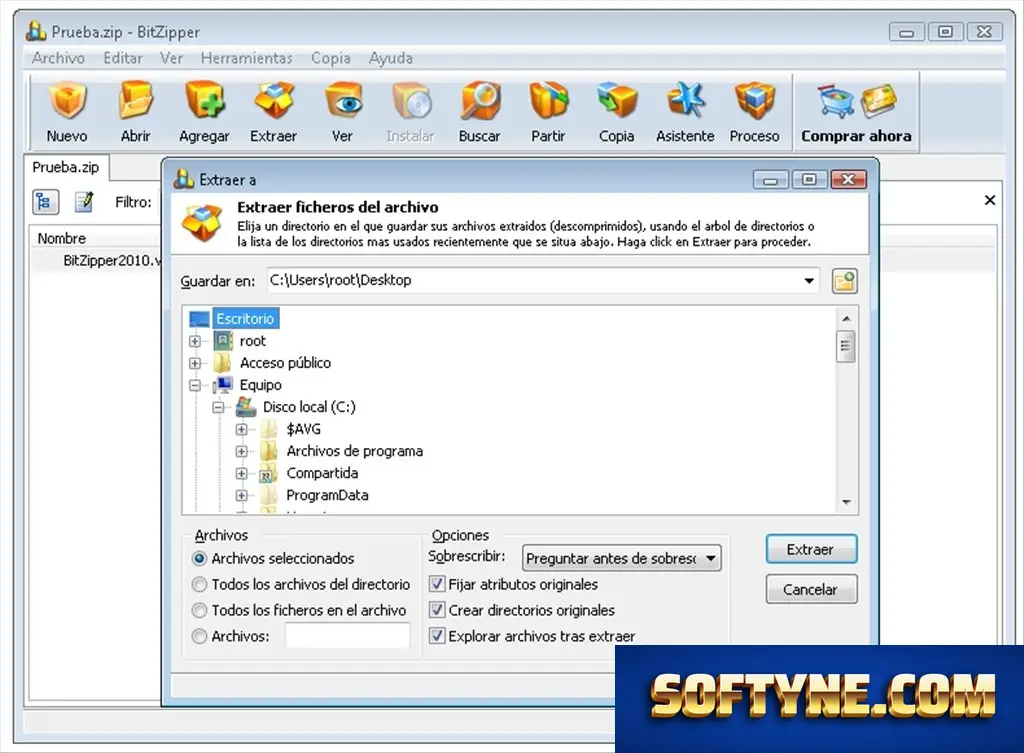
Task: Open the Archivo menu
Action: click(x=58, y=58)
